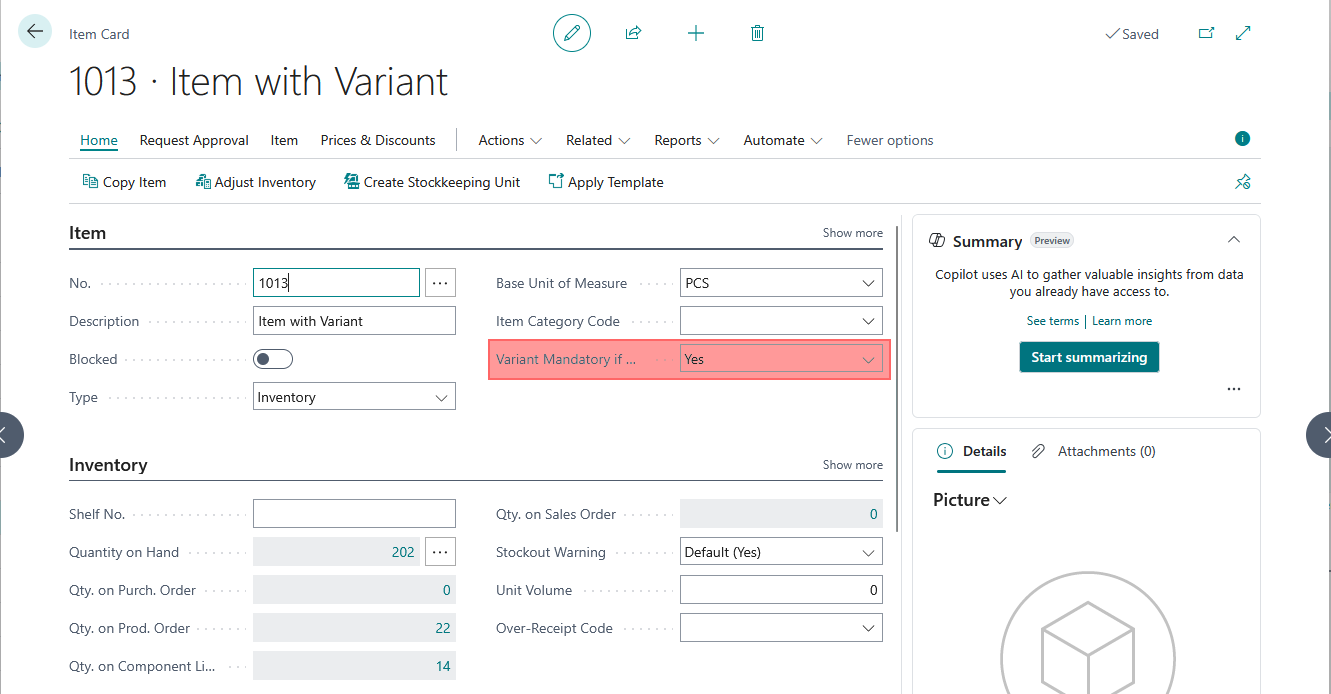
Task: Click Show more in Inventory section
Action: point(853,465)
